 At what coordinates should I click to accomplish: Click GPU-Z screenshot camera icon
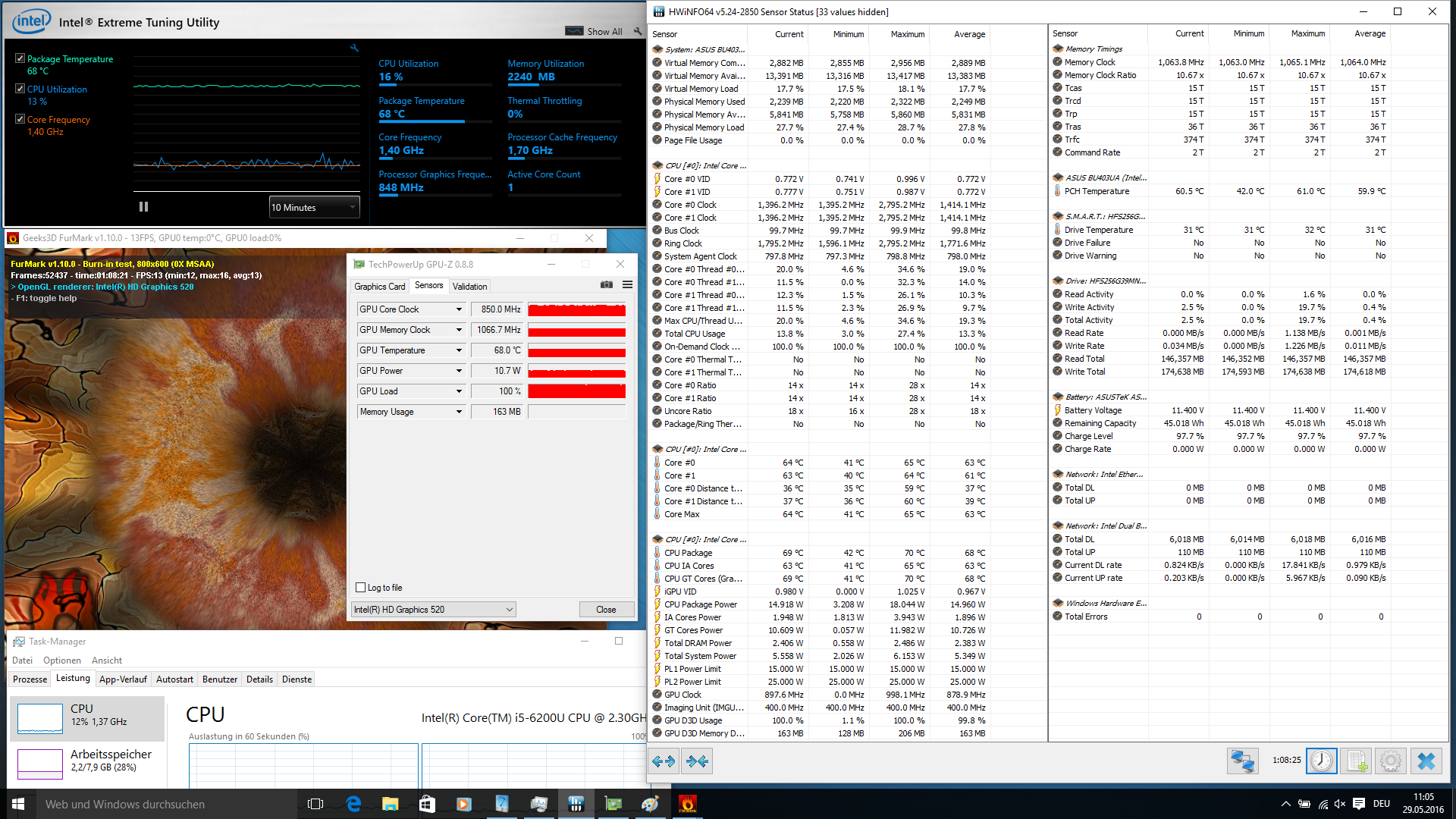pyautogui.click(x=607, y=285)
